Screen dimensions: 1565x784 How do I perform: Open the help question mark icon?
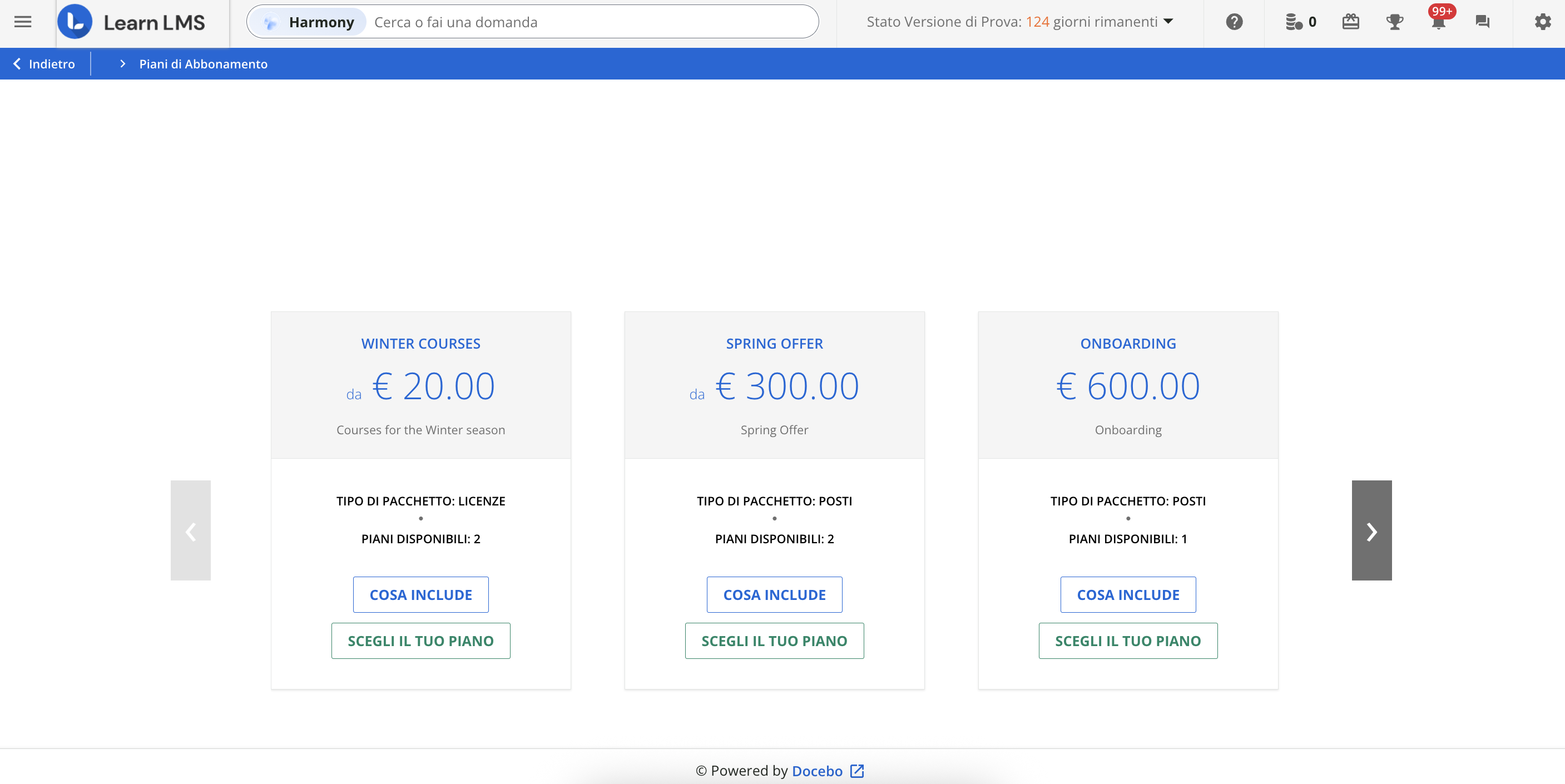point(1234,22)
